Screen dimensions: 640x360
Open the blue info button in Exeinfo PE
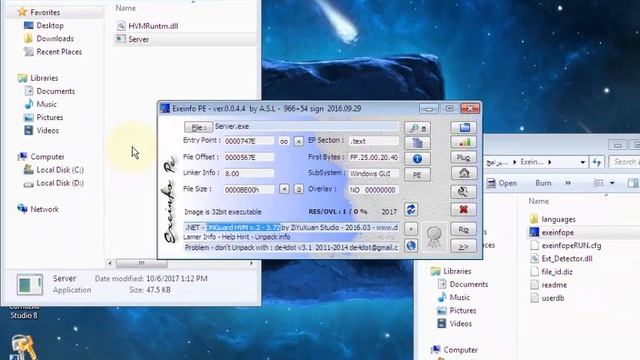pyautogui.click(x=417, y=159)
